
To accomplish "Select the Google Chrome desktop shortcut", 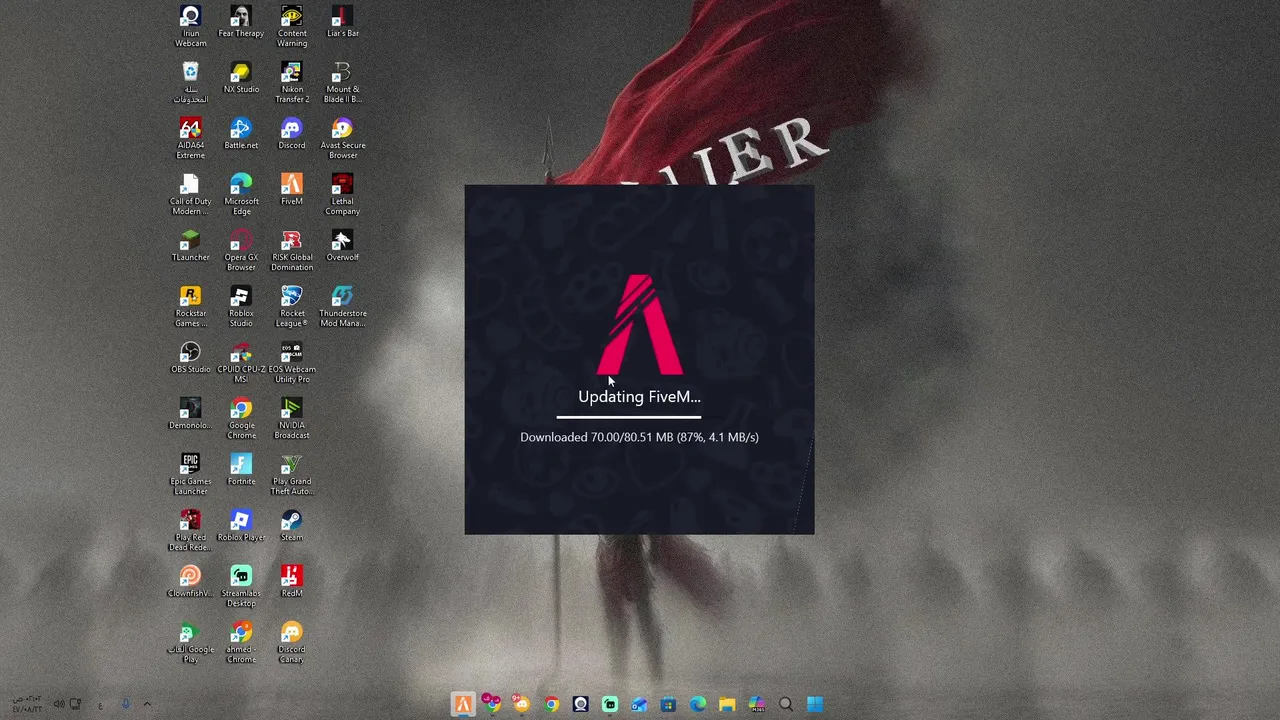I will 241,418.
